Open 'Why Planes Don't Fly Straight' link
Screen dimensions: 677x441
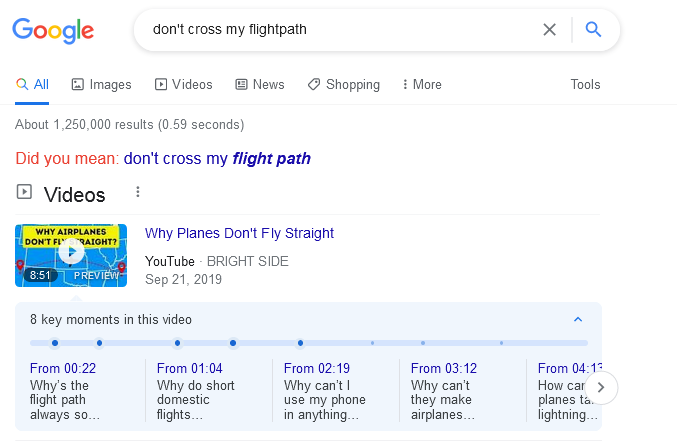coord(239,234)
